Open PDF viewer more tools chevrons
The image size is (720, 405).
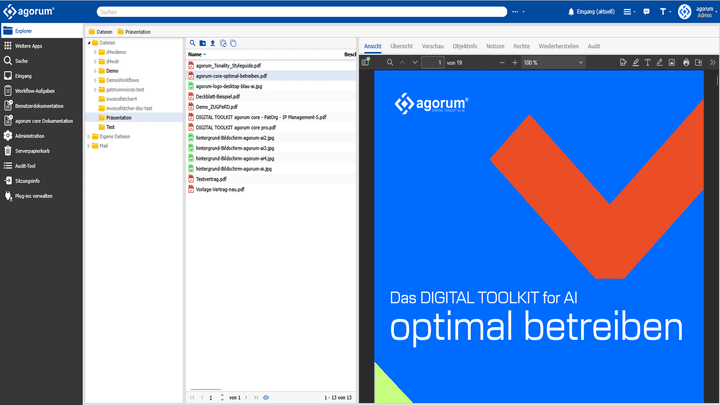click(712, 62)
